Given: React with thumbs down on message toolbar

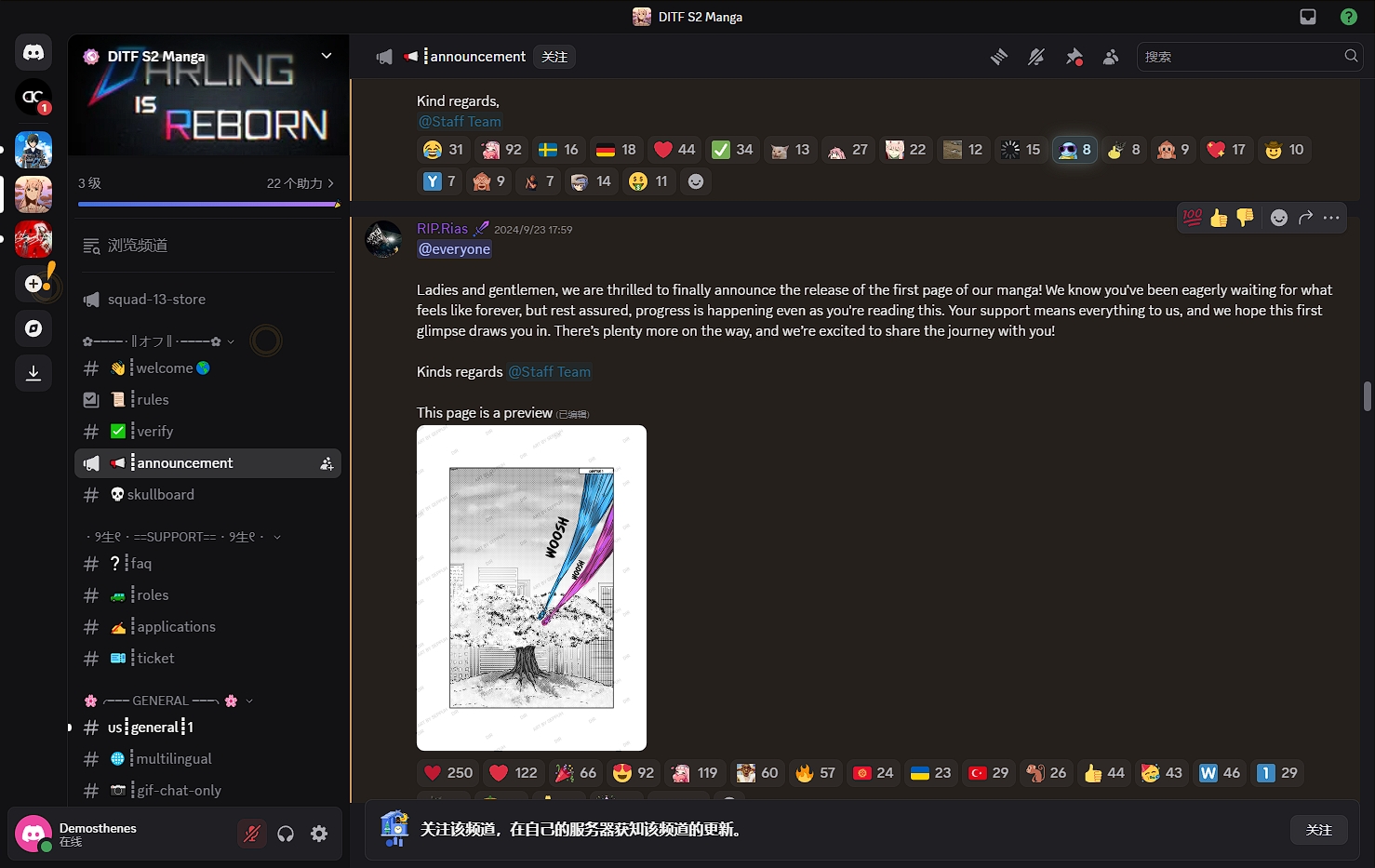Looking at the screenshot, I should pos(1245,218).
